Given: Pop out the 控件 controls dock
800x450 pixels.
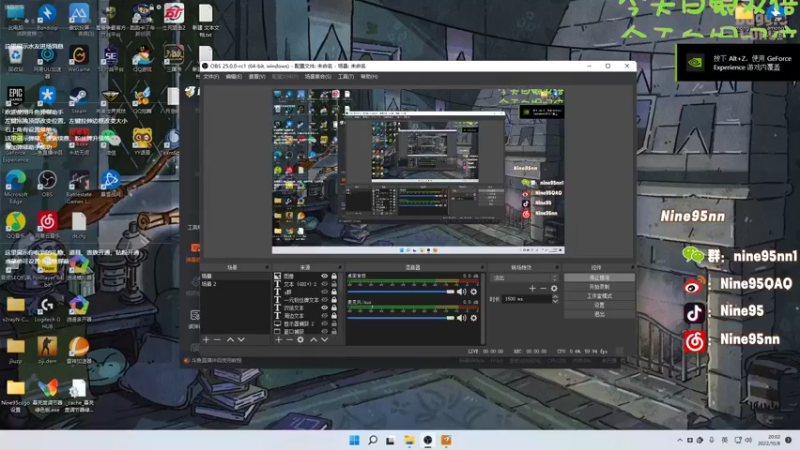Looking at the screenshot, I should click(x=632, y=267).
